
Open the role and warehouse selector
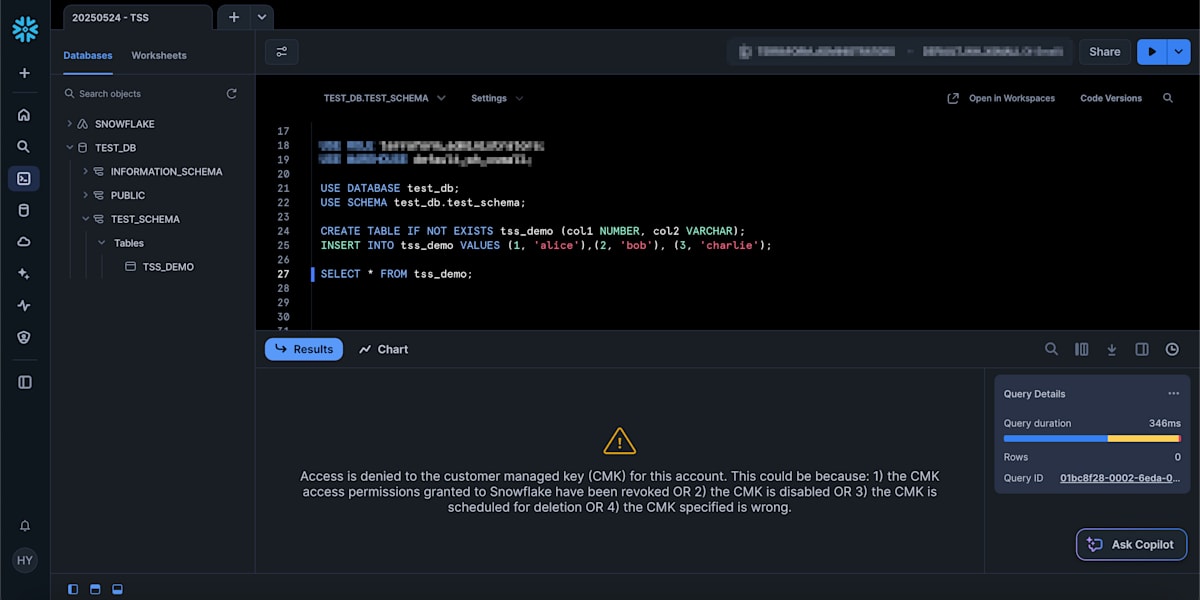(x=899, y=52)
